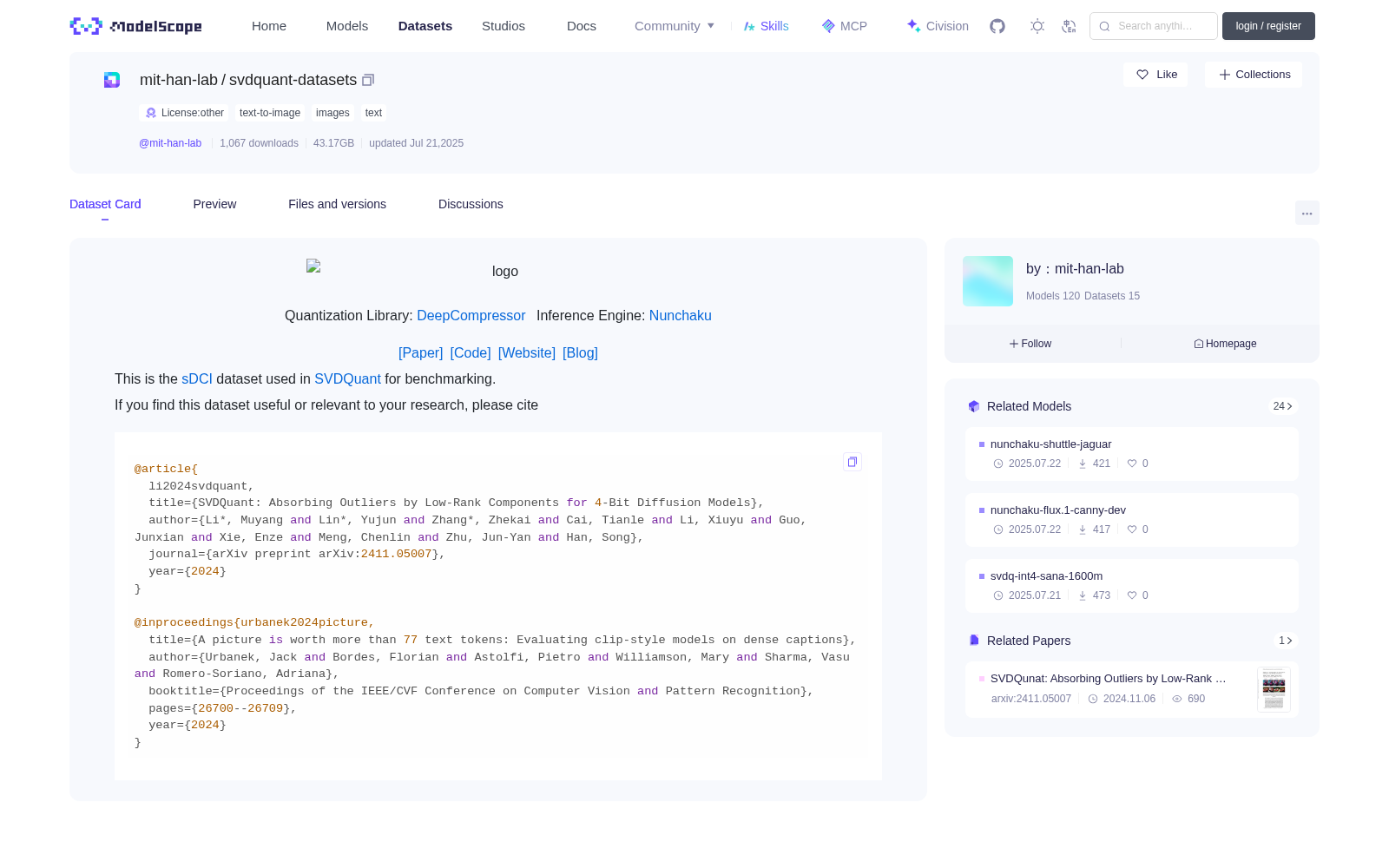This screenshot has height=868, width=1389.
Task: Click the text-to-image tag
Action: 270,113
